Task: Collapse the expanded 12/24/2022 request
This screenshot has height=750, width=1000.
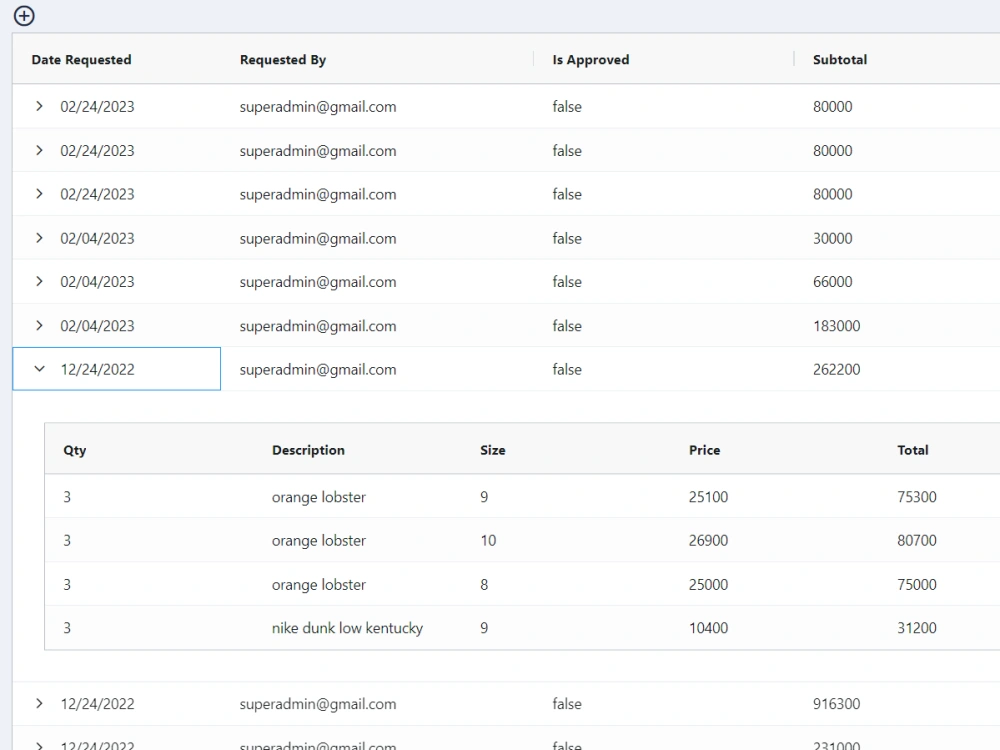Action: pyautogui.click(x=40, y=369)
